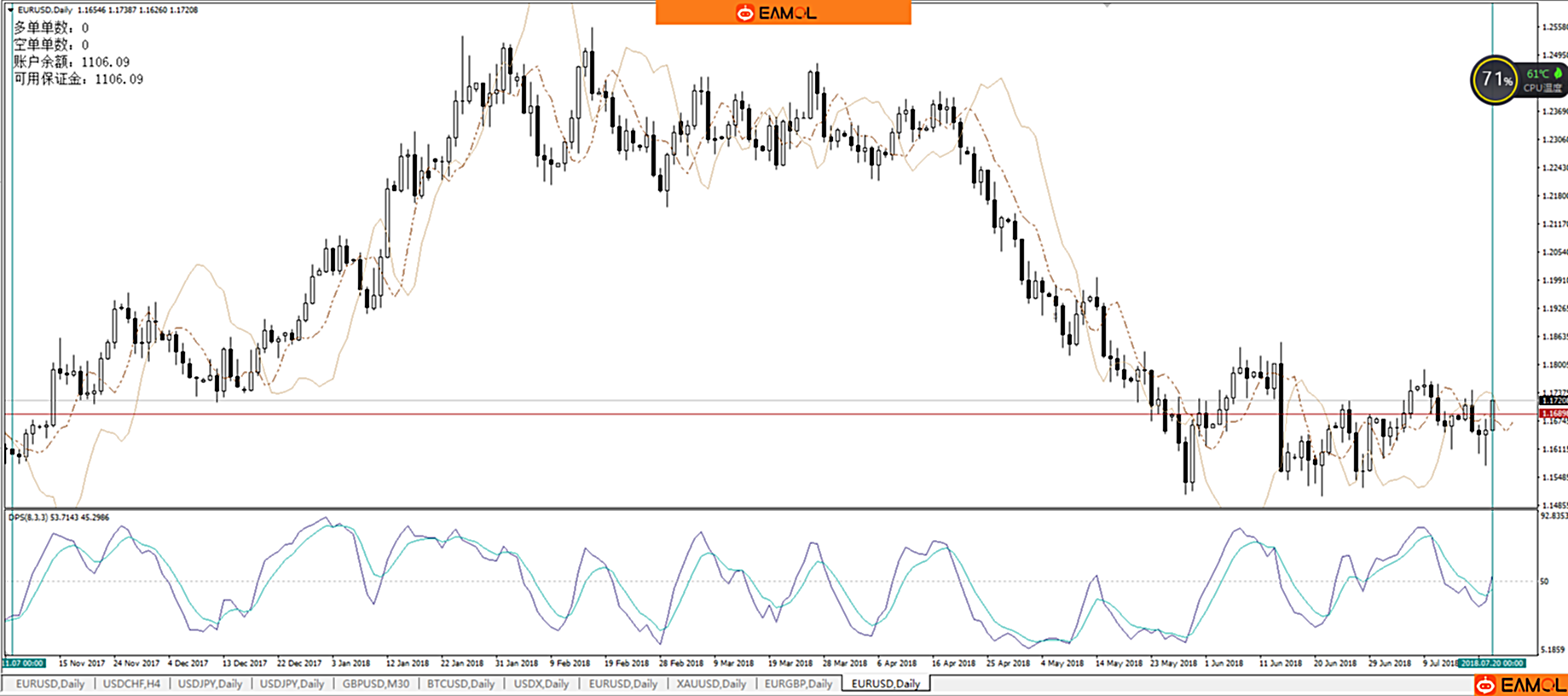Screen dimensions: 1568x696
Task: Click the chart shift triangle marker at top
Action: click(1107, 5)
